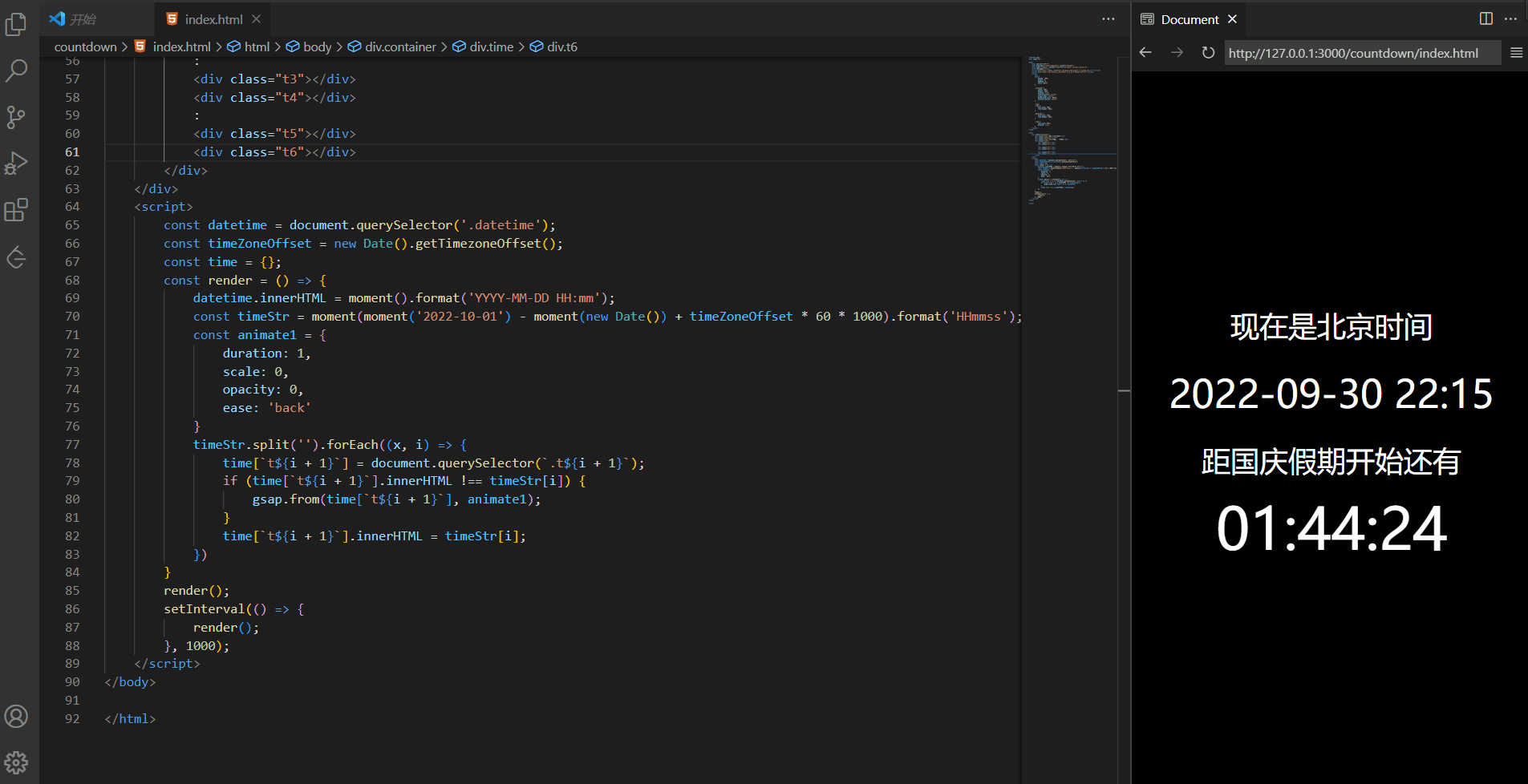Select div.container in the breadcrumb

(x=399, y=47)
